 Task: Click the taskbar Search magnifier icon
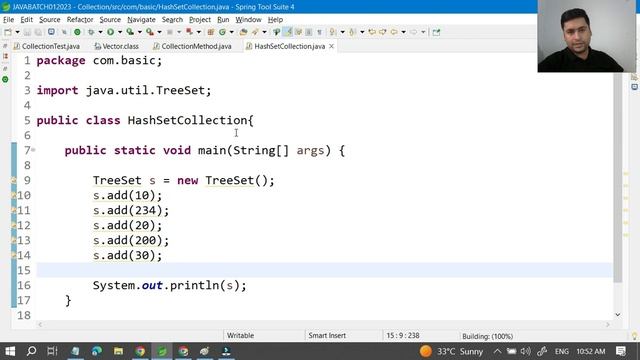coord(31,351)
